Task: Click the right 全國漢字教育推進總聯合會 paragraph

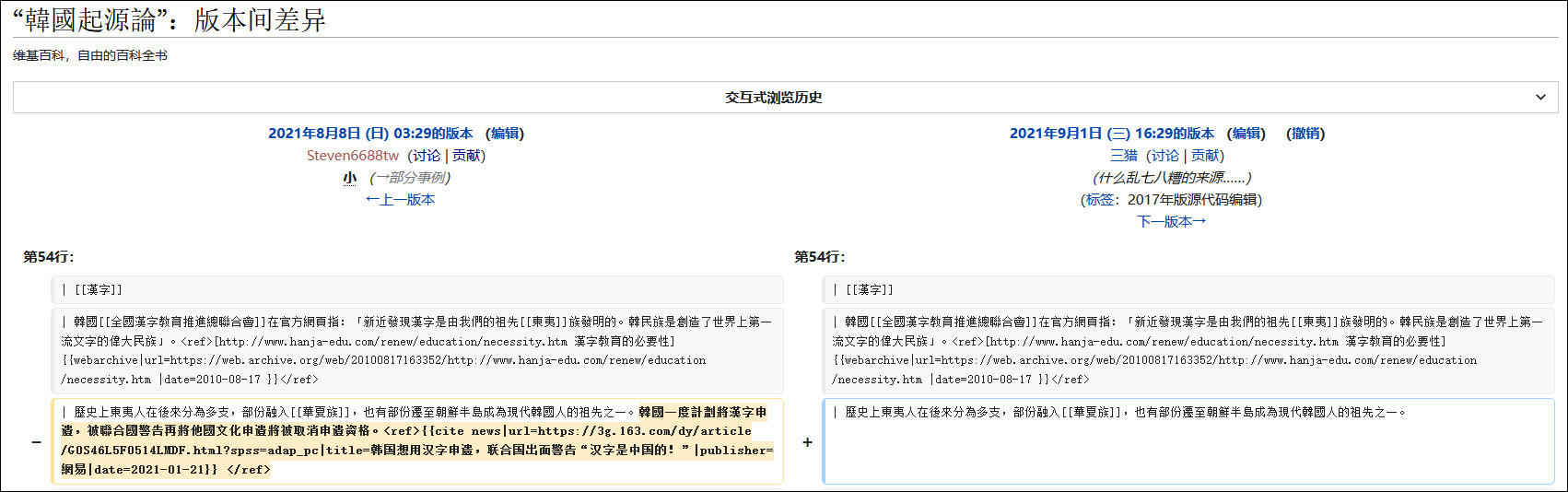Action: click(x=1188, y=351)
